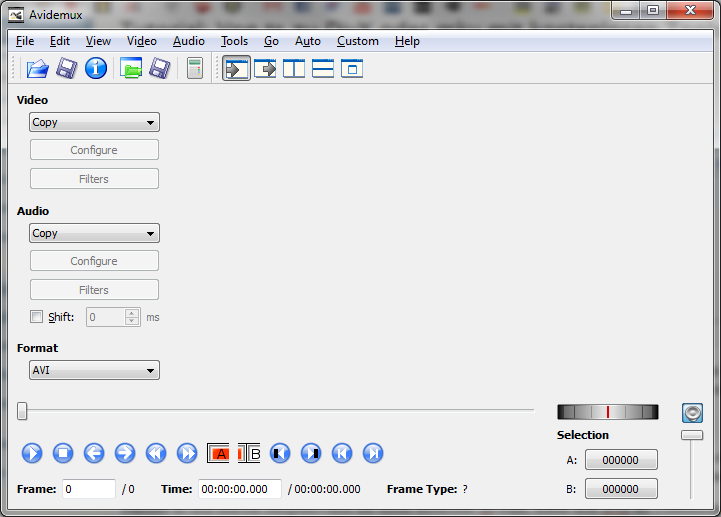Seek to the next black frame

tap(311, 454)
